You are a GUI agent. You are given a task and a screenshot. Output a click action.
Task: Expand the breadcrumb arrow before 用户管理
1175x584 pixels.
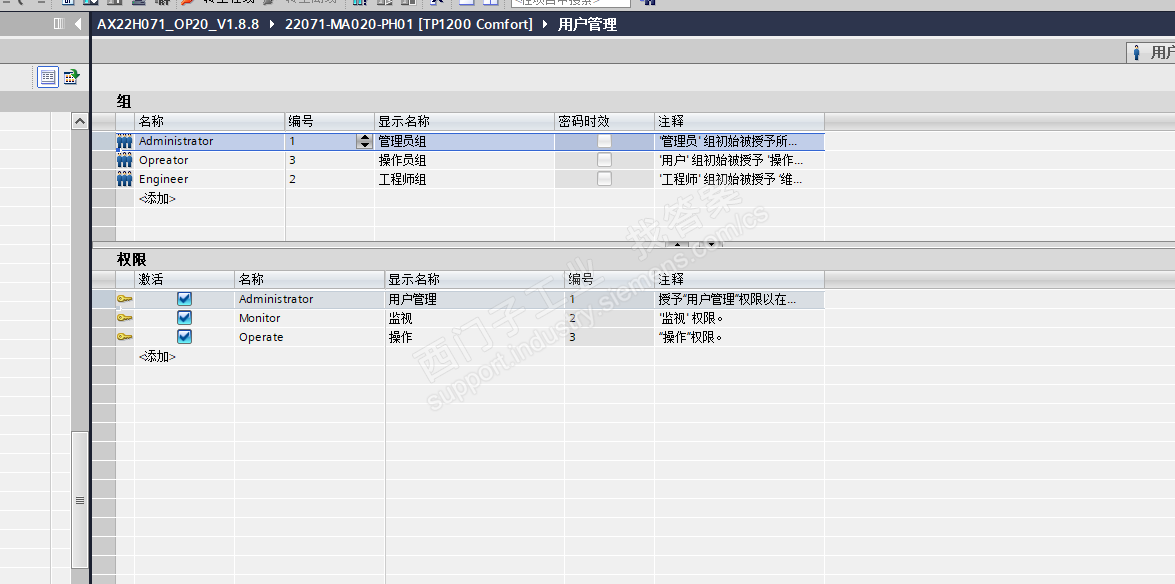click(x=546, y=25)
